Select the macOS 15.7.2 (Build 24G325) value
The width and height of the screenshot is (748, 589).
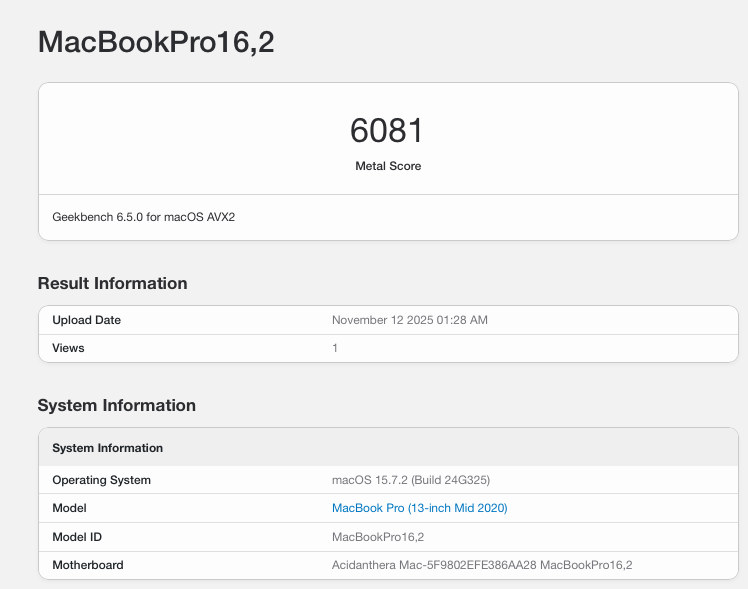tap(411, 480)
